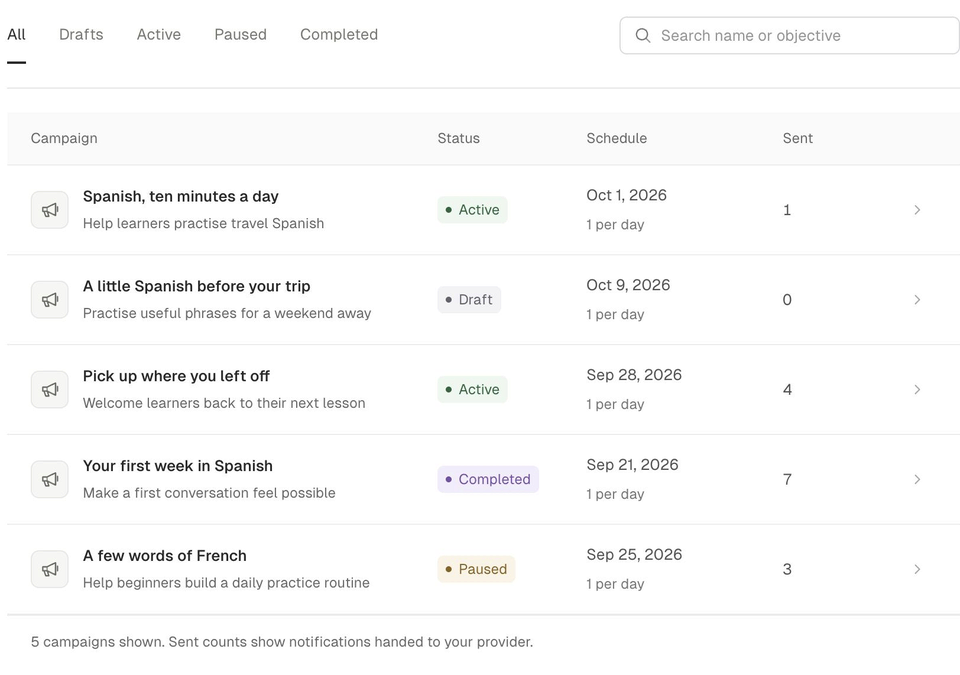The height and width of the screenshot is (675, 960).
Task: Click objective Help beginners build a daily practice routine
Action: pos(226,583)
